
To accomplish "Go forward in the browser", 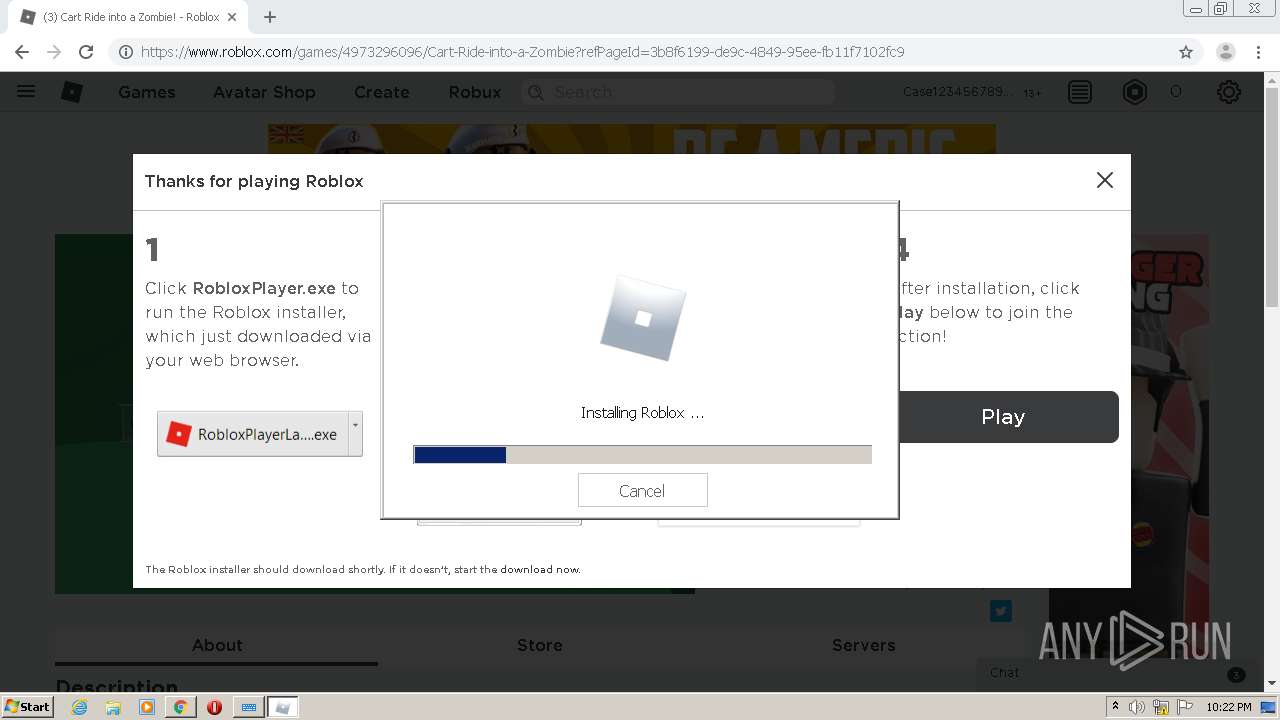I will [54, 52].
